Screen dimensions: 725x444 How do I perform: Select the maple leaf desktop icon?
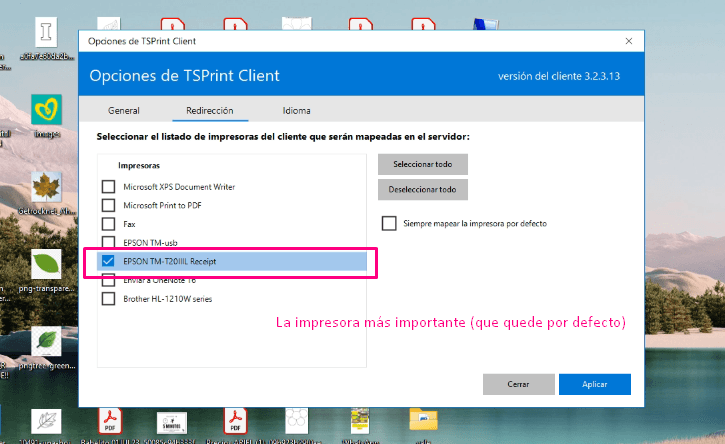46,188
